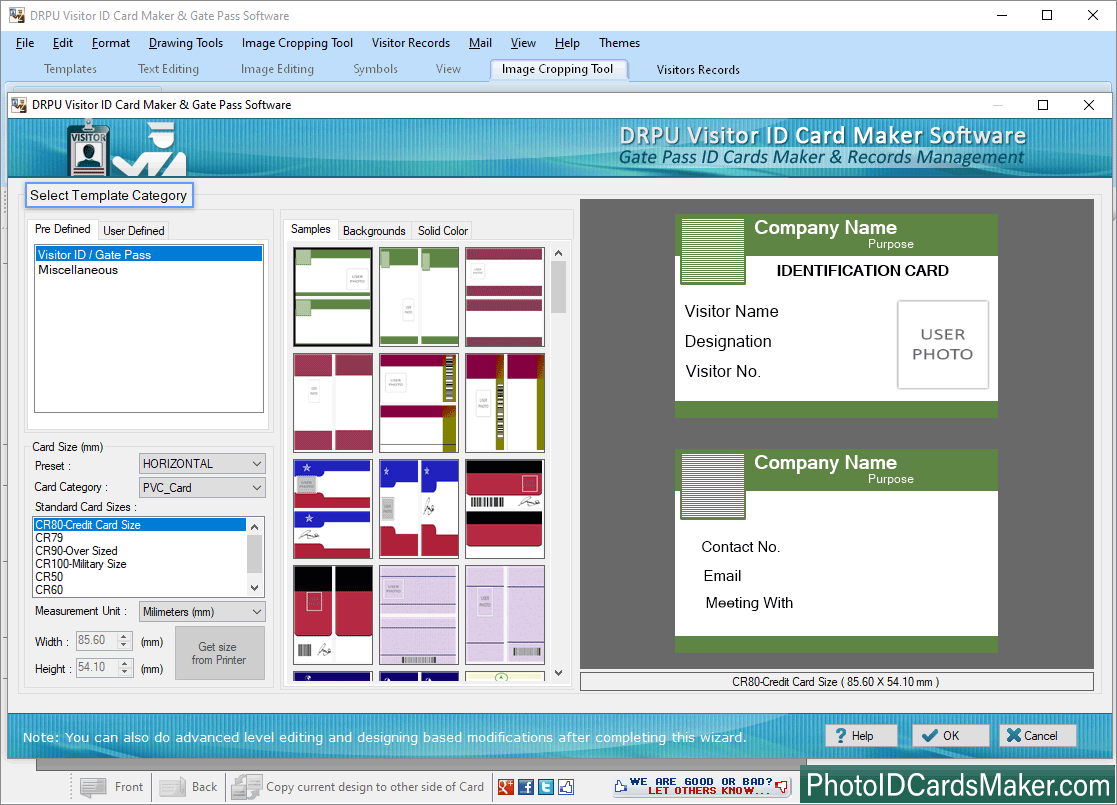1117x805 pixels.
Task: Select CR100-Military Size in card sizes list
Action: [x=81, y=564]
